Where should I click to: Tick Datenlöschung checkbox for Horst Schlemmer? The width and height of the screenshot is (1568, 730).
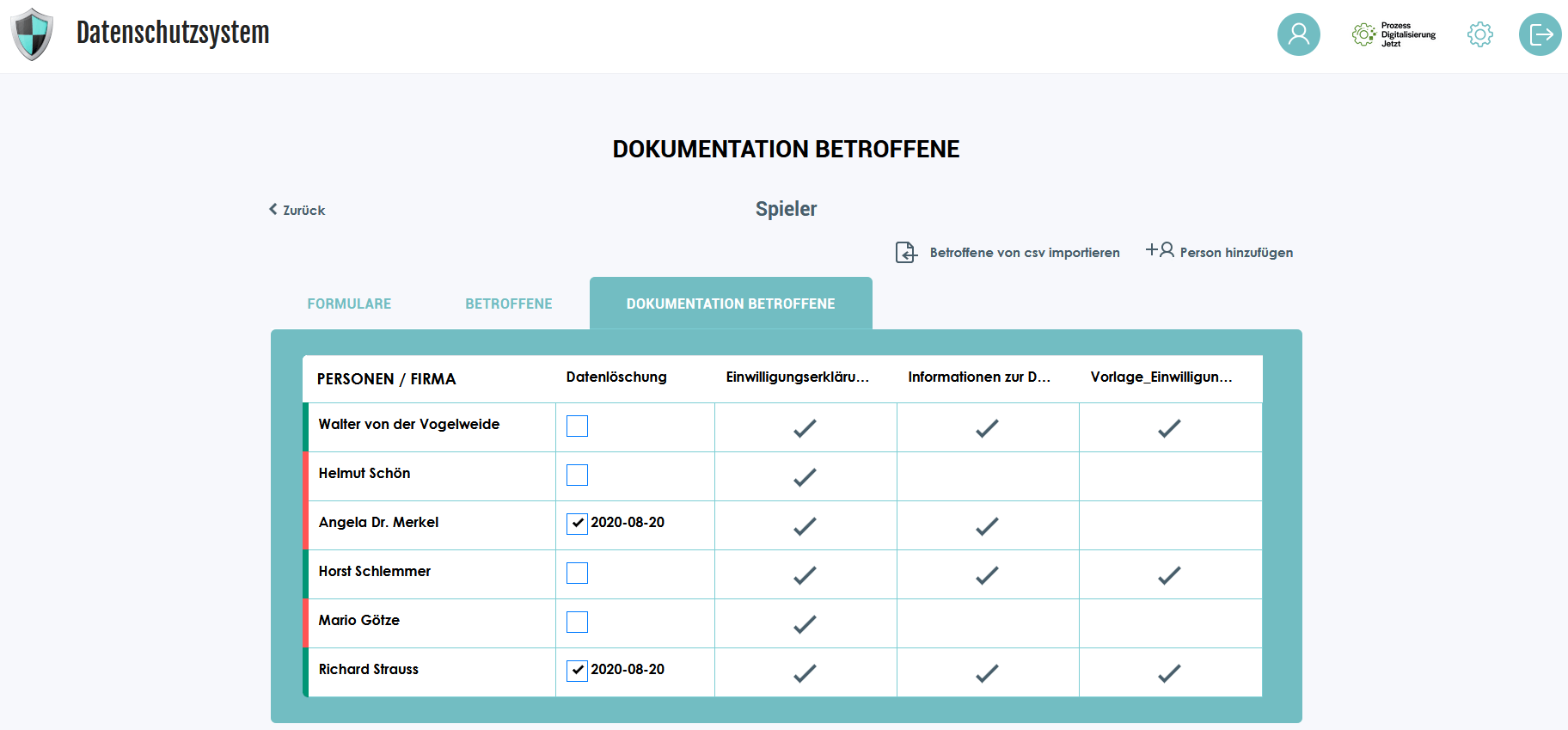click(x=577, y=574)
